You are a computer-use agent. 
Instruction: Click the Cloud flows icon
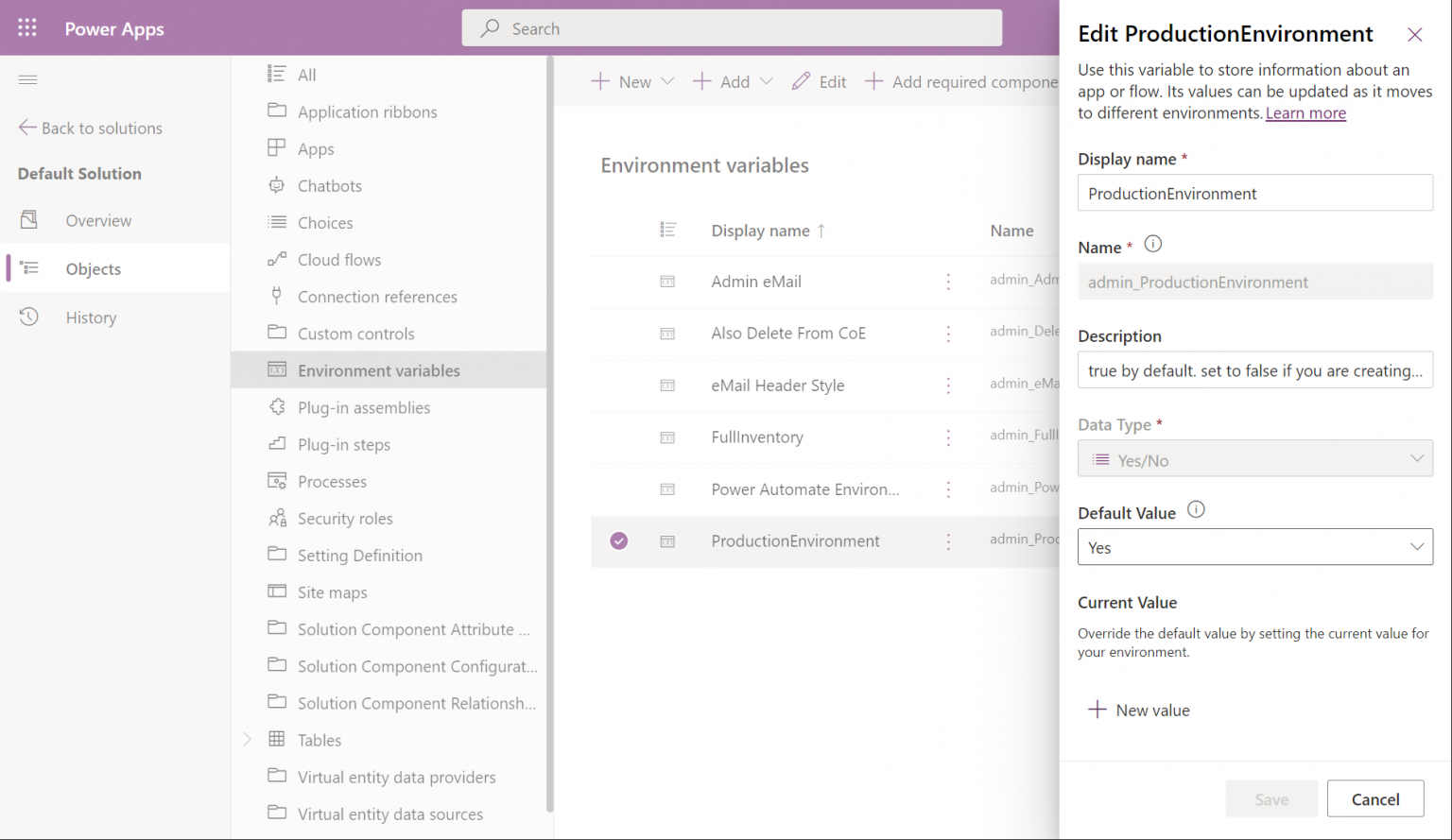(x=277, y=259)
